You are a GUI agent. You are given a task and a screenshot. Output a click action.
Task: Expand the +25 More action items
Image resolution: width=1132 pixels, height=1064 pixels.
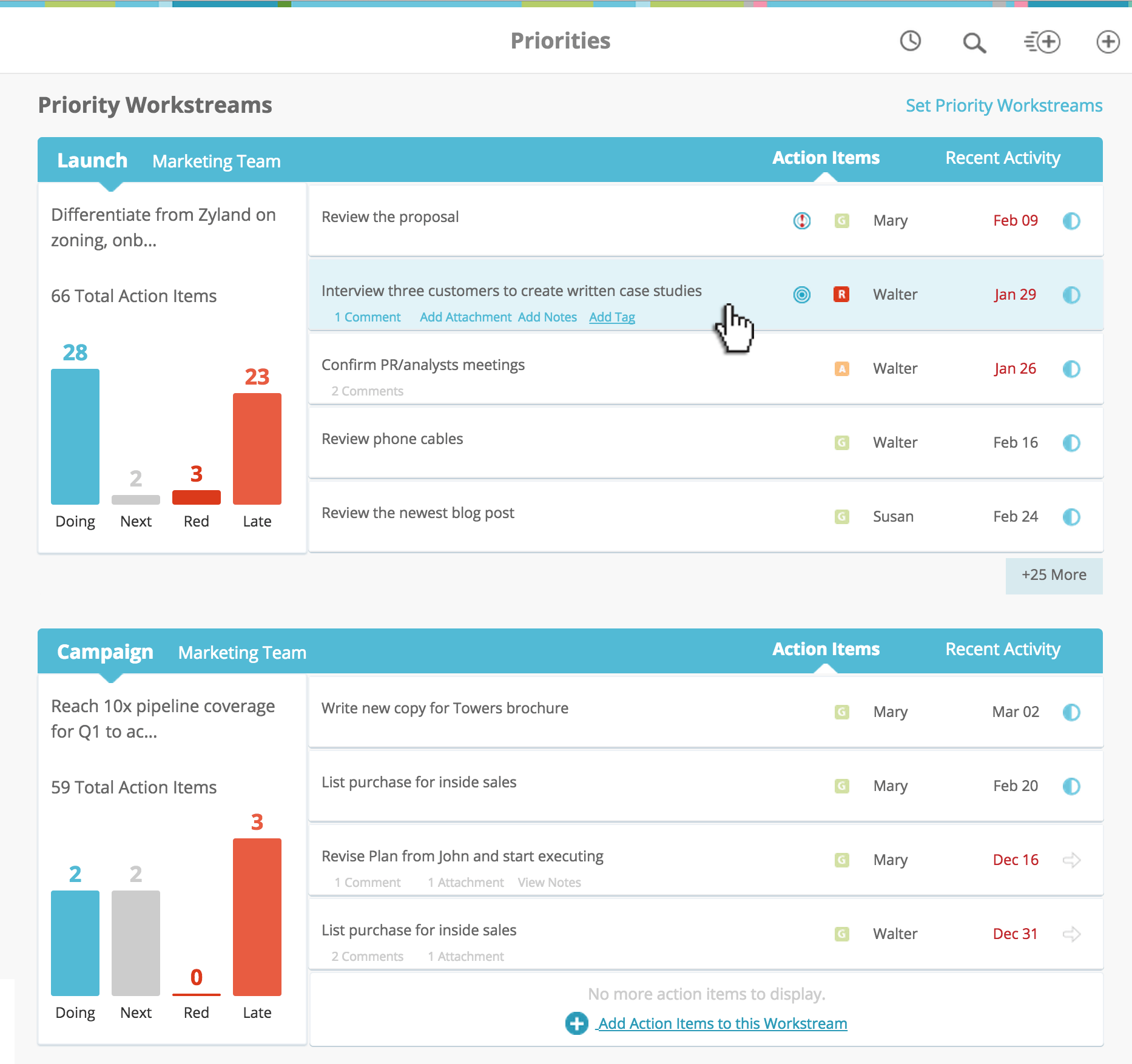point(1054,574)
